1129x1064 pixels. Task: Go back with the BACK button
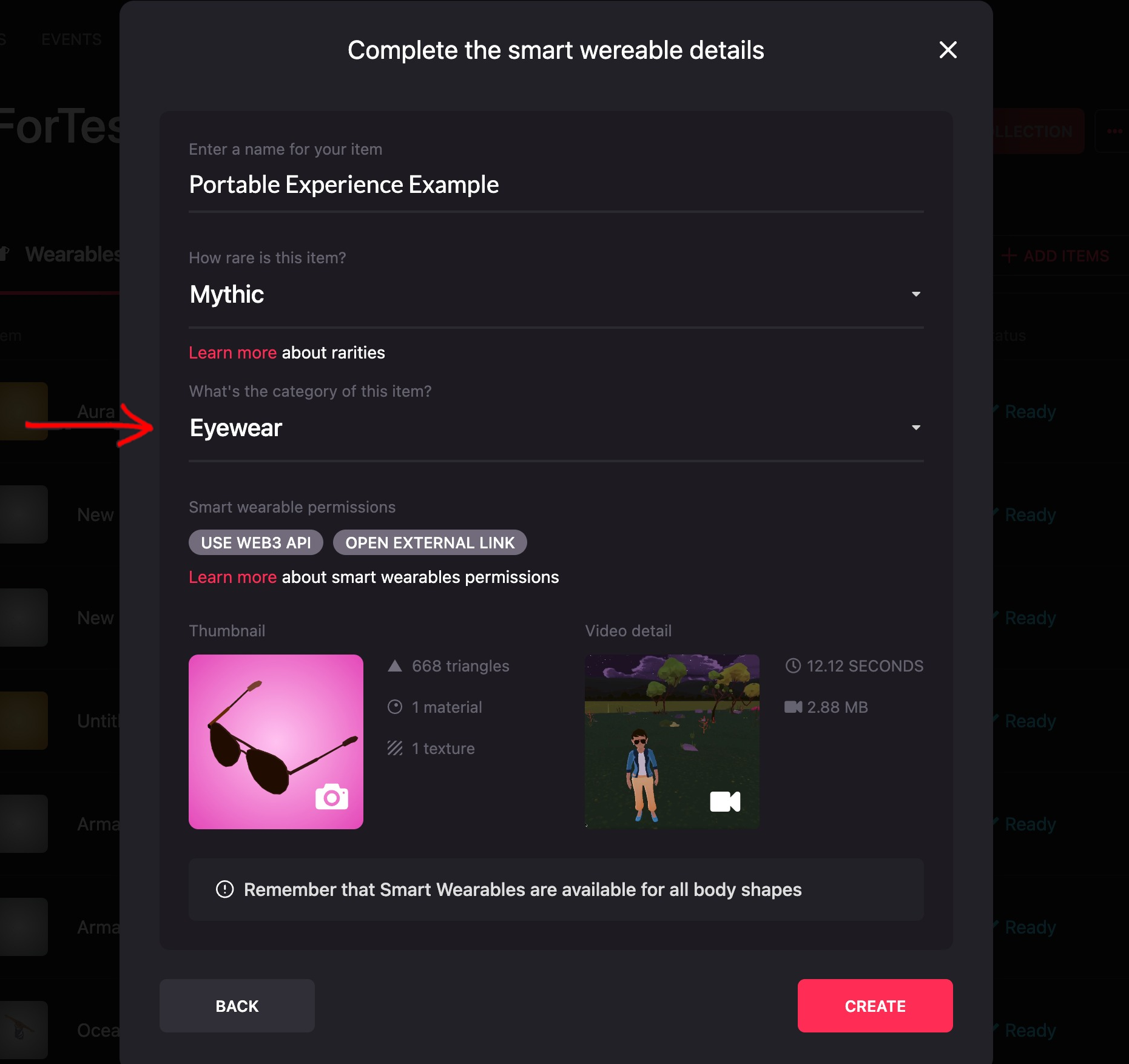click(x=237, y=1006)
